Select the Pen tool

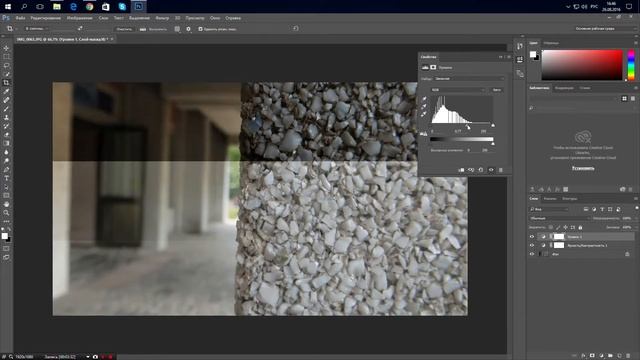[6, 169]
